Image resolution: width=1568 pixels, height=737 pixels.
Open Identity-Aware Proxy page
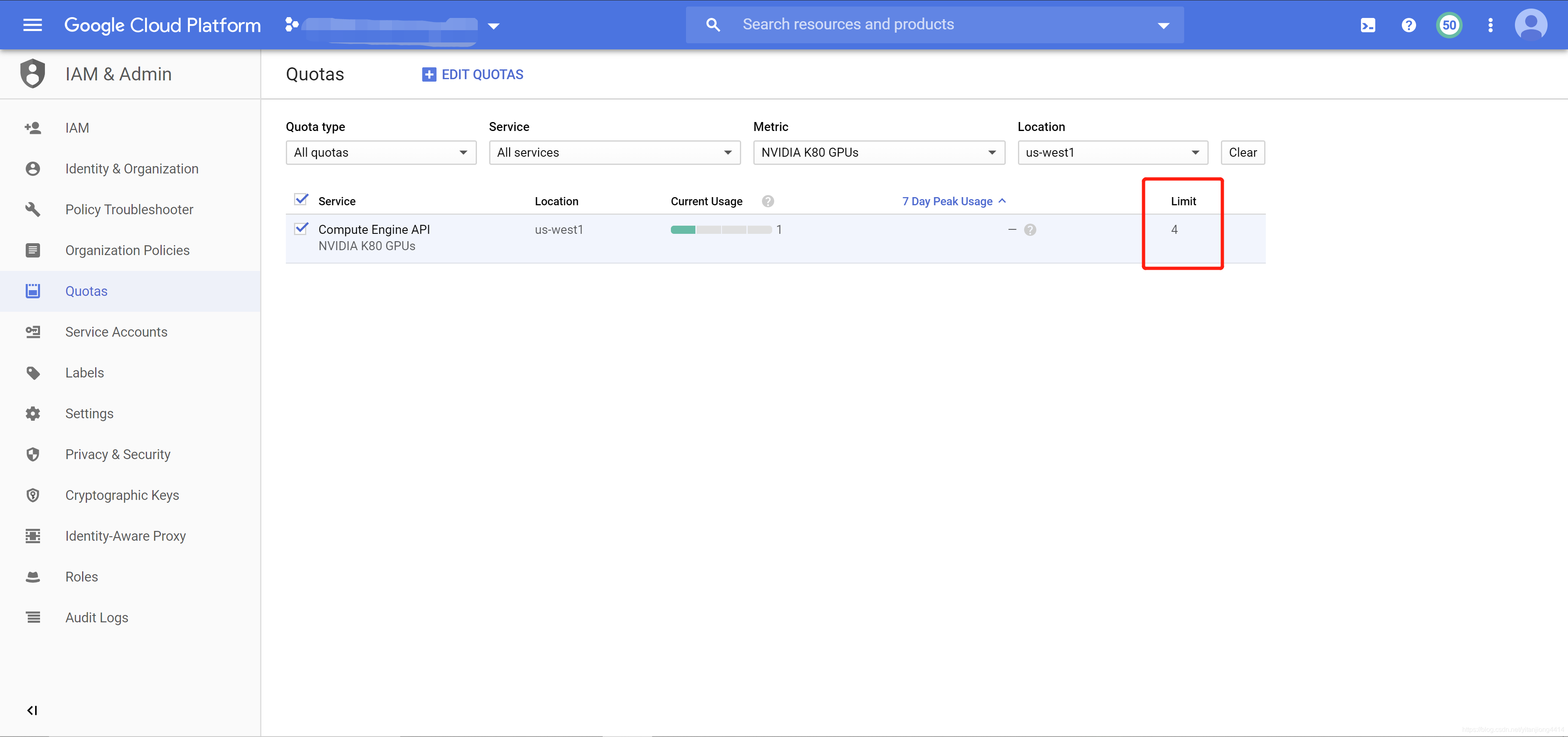click(130, 536)
